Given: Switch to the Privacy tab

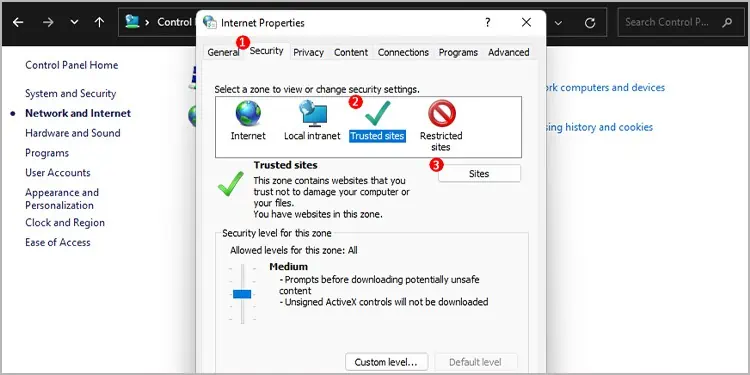Looking at the screenshot, I should point(309,53).
